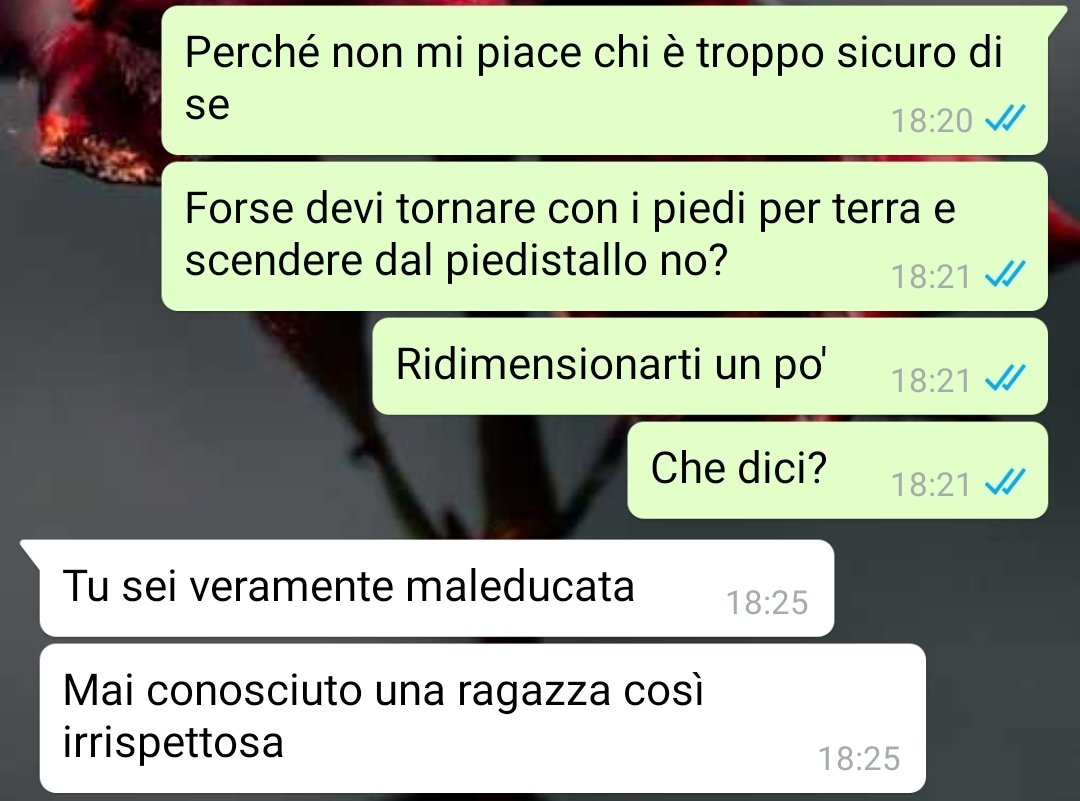Click double checkmark on 'Che dici?' message
Viewport: 1080px width, 801px height.
point(1005,483)
